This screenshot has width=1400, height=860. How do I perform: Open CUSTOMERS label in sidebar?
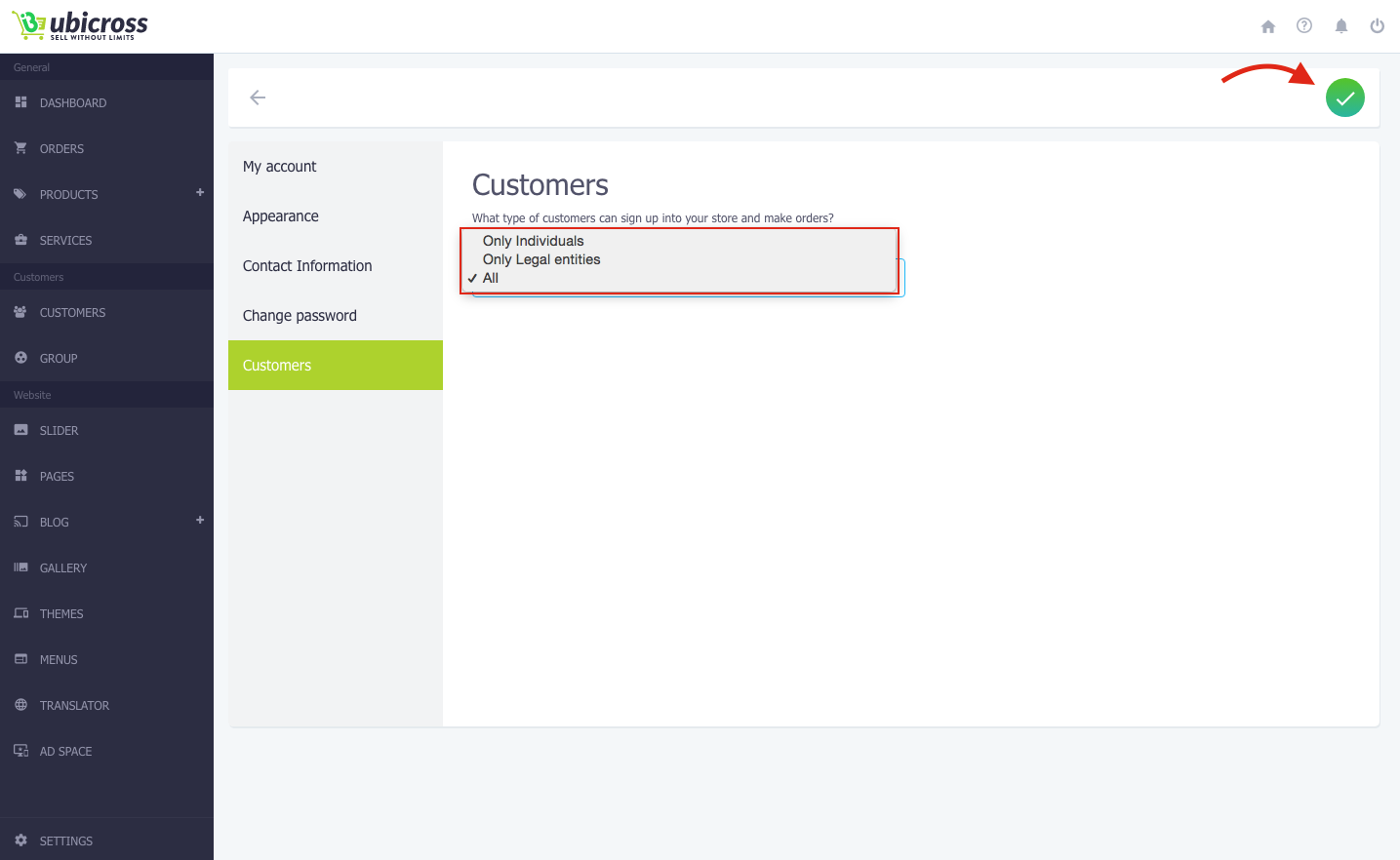tap(72, 313)
